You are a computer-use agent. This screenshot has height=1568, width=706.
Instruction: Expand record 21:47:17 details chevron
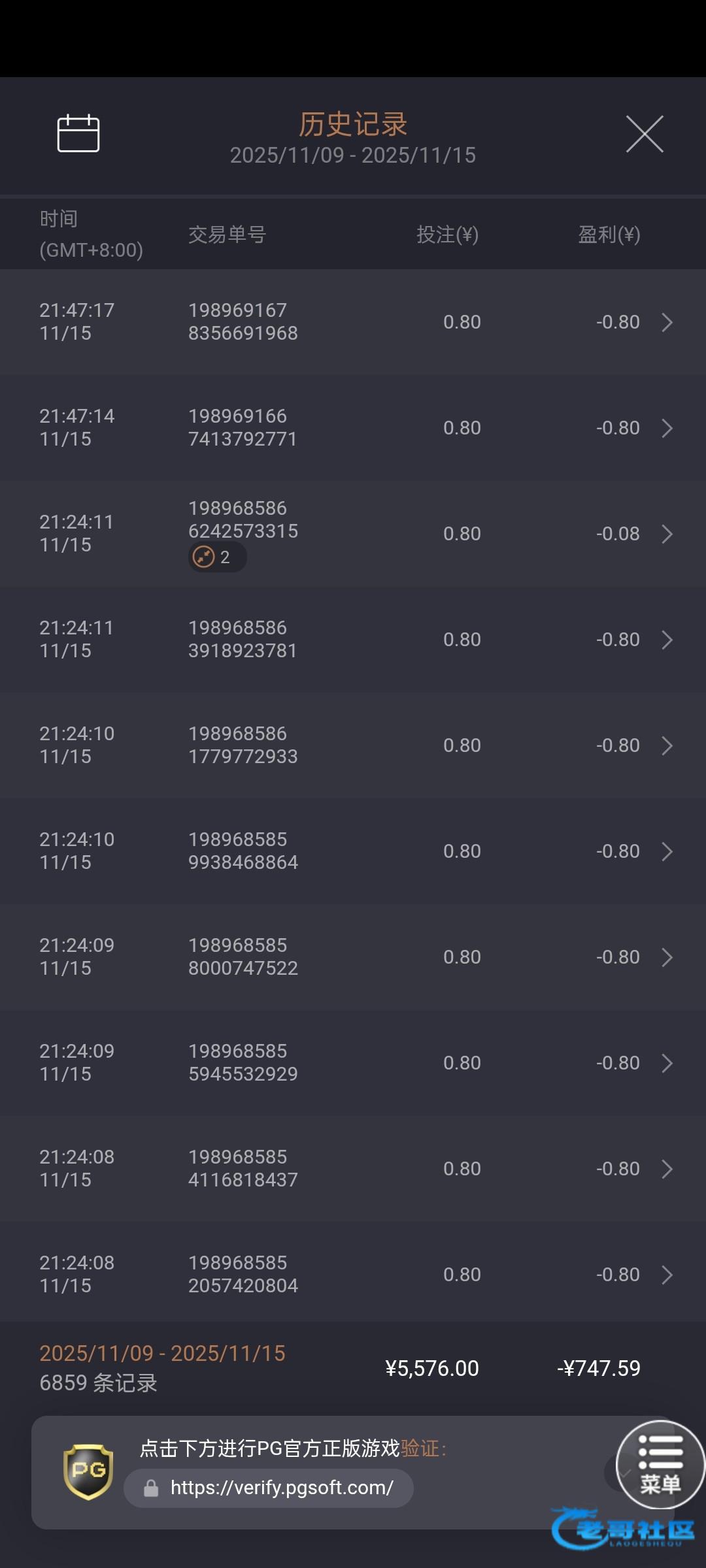click(x=667, y=322)
